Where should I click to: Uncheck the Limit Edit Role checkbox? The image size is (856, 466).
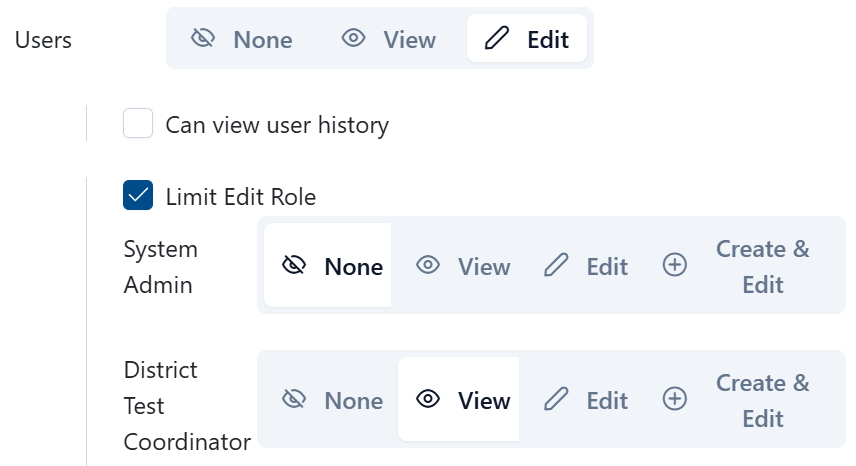138,196
